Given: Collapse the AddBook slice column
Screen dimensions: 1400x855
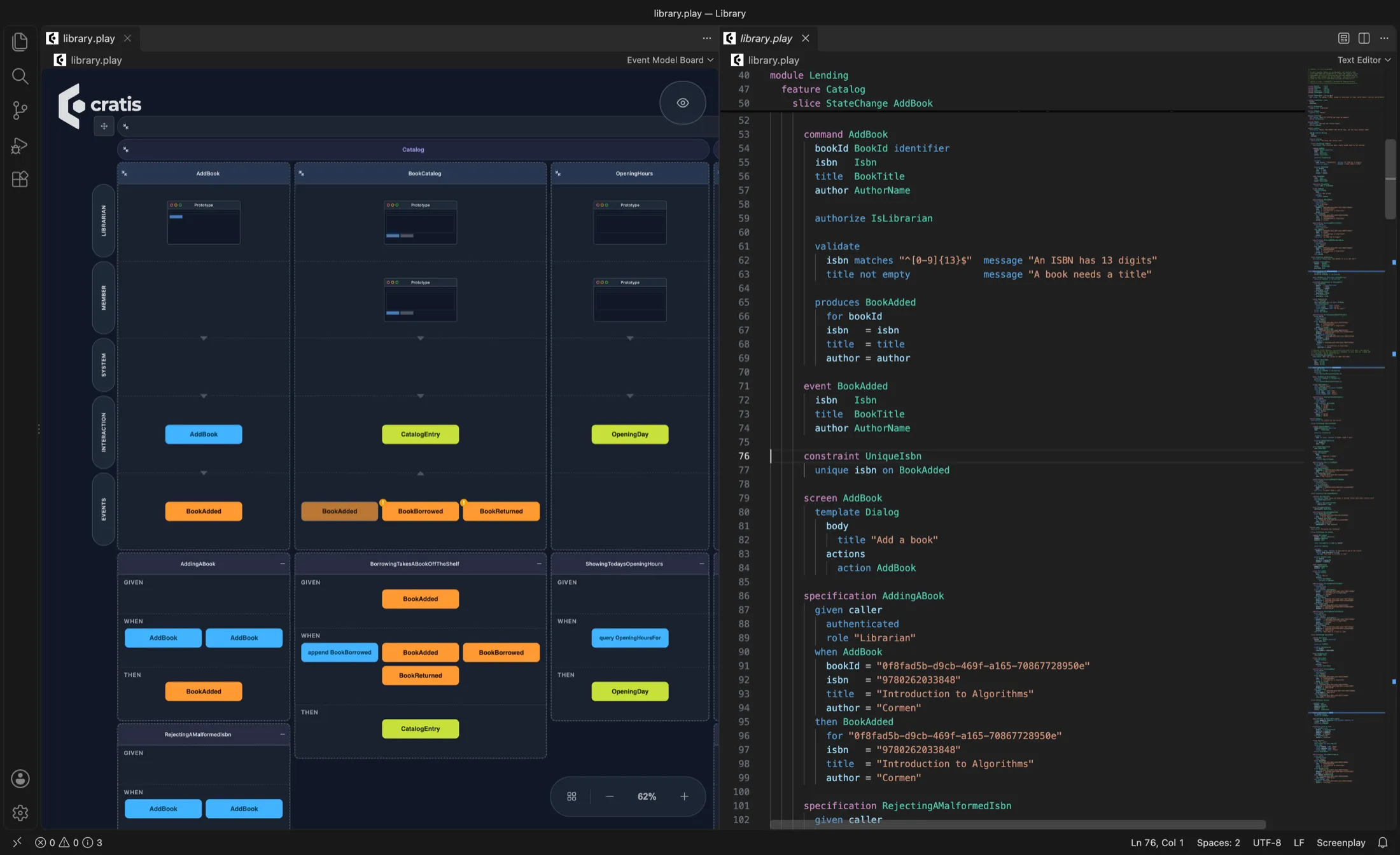Looking at the screenshot, I should tap(124, 173).
